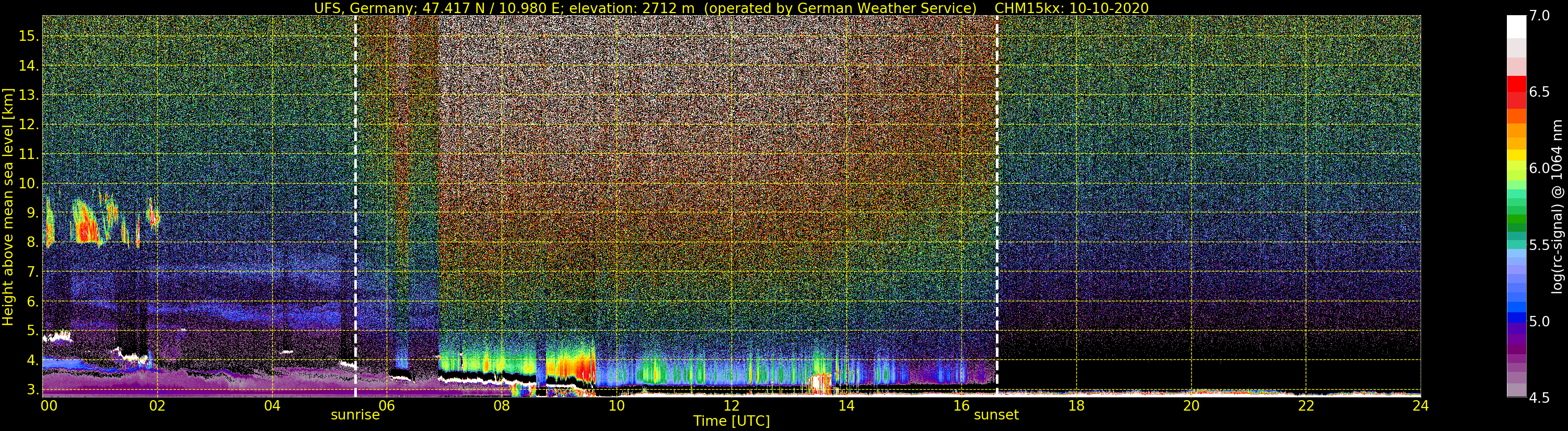The width and height of the screenshot is (1568, 431).
Task: Click the sunrise label below the axis
Action: (355, 415)
